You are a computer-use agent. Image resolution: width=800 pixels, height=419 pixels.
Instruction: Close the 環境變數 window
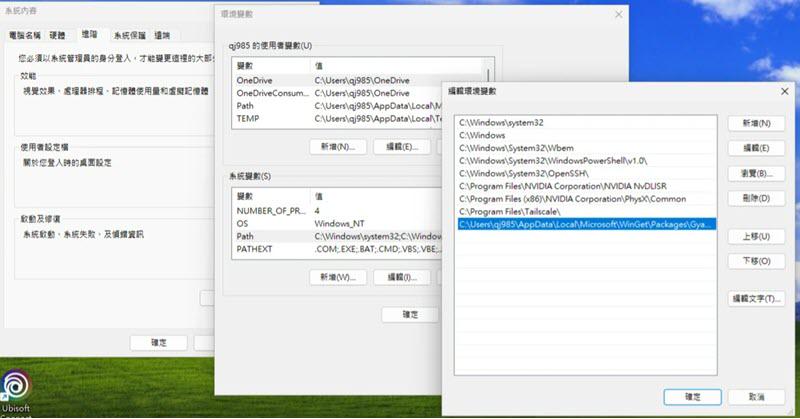pyautogui.click(x=618, y=14)
